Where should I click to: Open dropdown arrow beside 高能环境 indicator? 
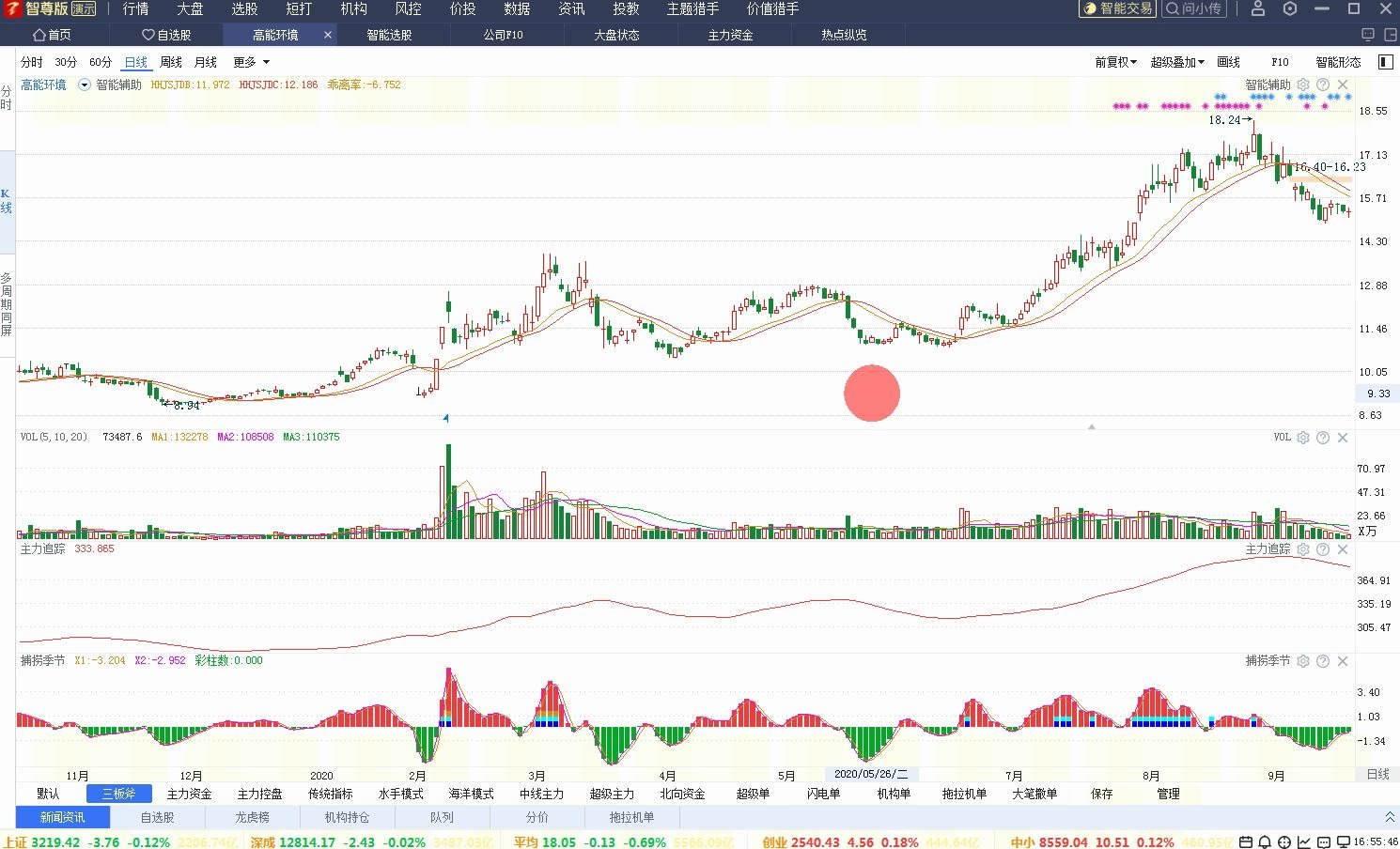point(85,85)
